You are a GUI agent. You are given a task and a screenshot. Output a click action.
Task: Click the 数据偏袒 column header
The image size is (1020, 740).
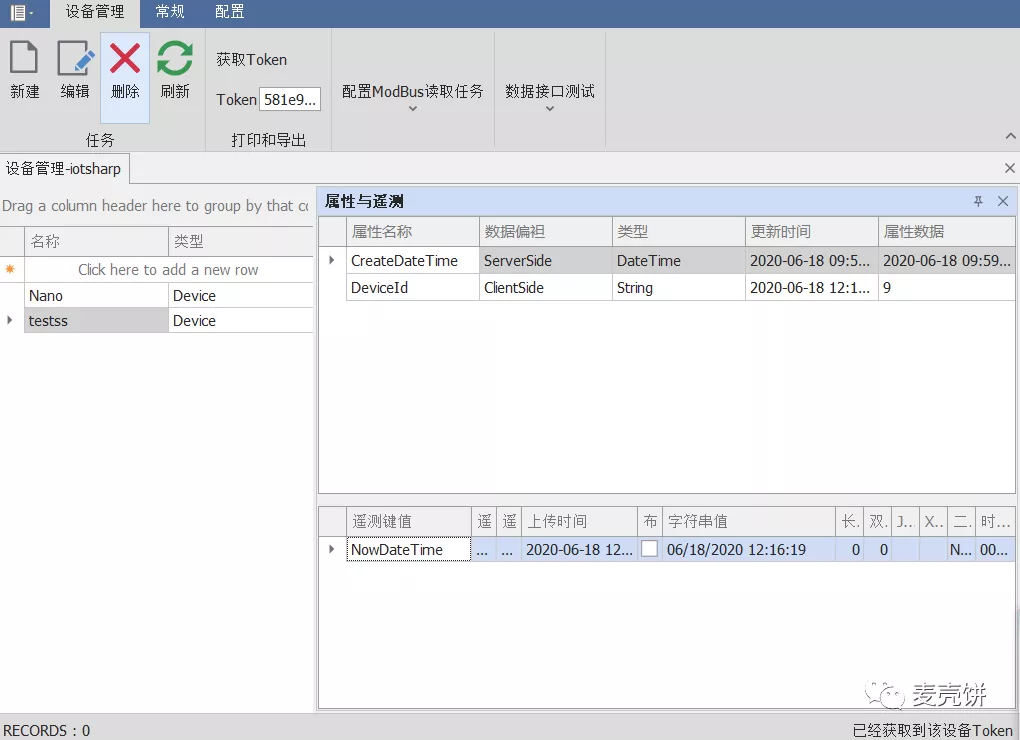pyautogui.click(x=545, y=231)
